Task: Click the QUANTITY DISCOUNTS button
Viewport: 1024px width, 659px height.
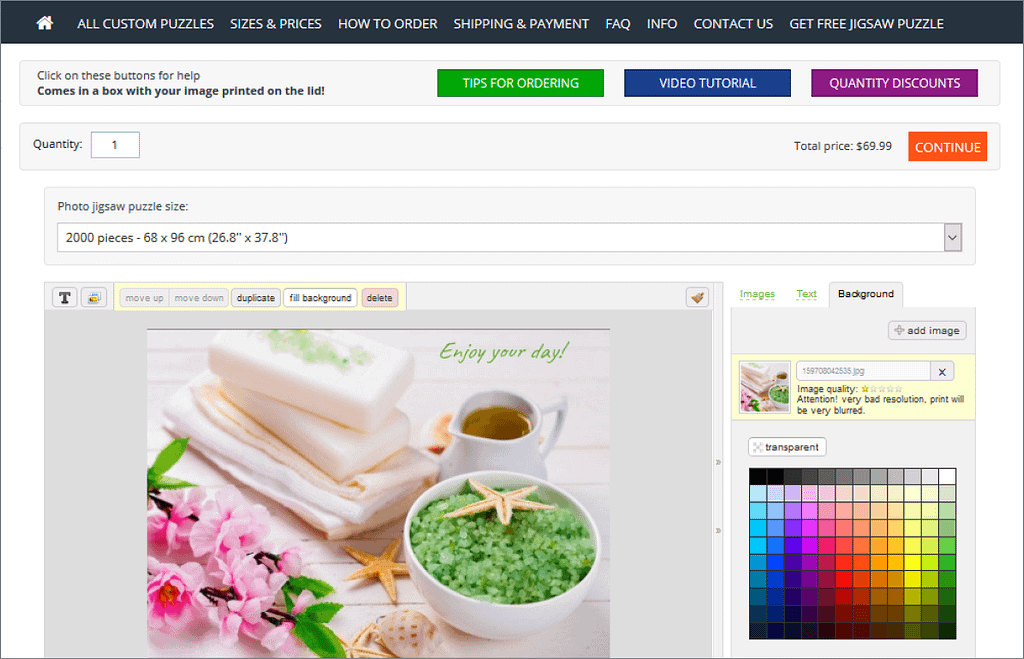Action: [894, 83]
